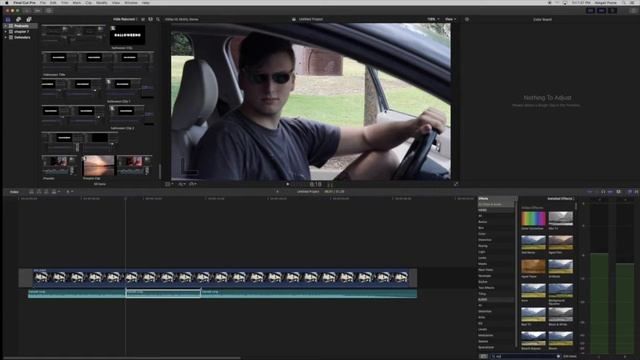Viewport: 640px width, 360px height.
Task: Toggle the Browser panel visibility button
Action: [591, 10]
